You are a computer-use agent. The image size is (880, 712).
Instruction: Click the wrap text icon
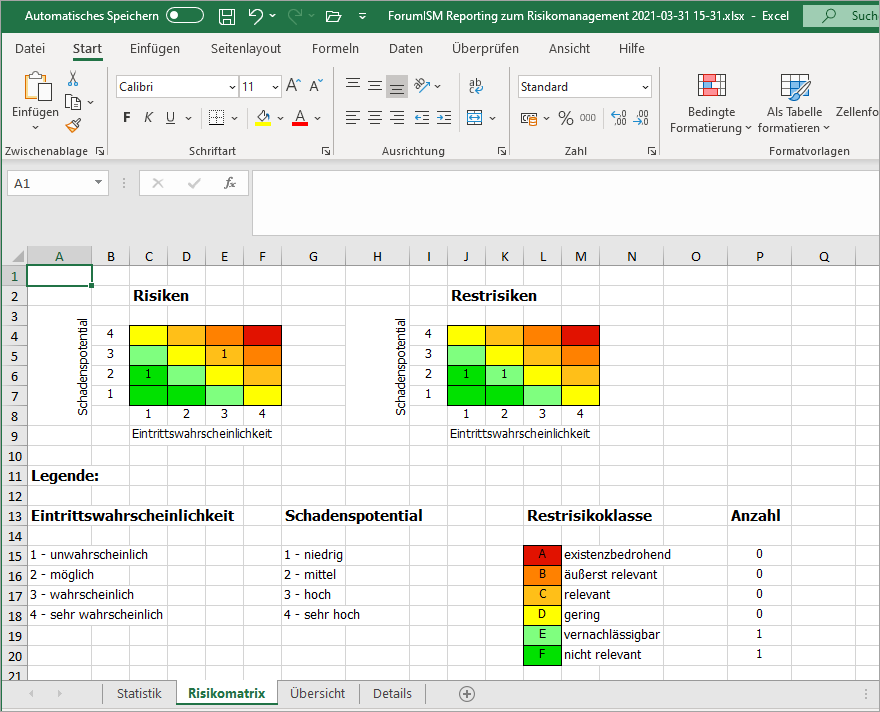pos(476,87)
